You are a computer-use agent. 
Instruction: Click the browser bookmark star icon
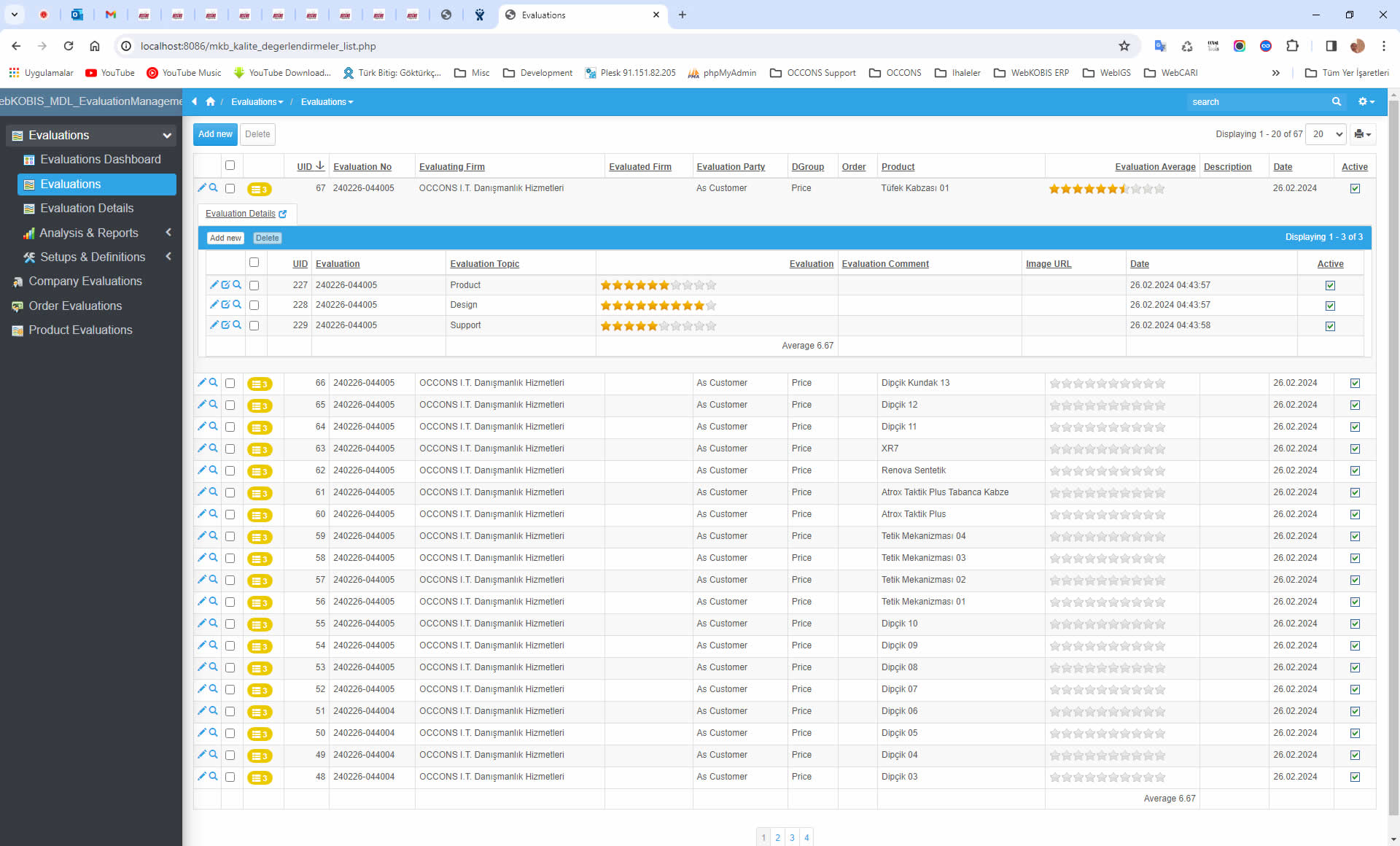point(1124,46)
